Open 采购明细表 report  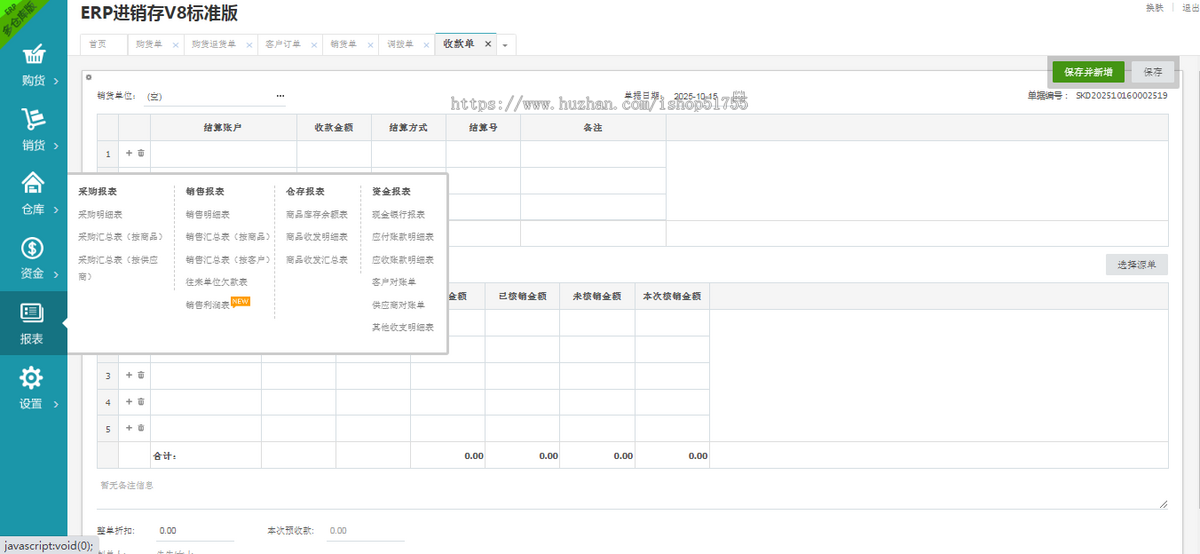[x=101, y=214]
